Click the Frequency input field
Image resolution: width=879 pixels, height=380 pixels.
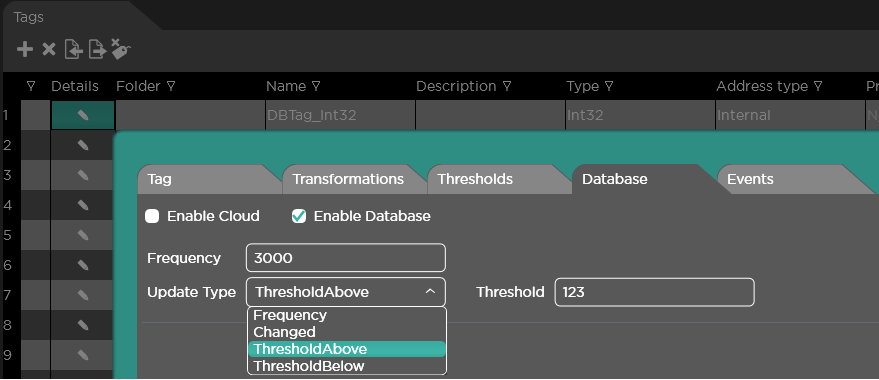pos(346,258)
